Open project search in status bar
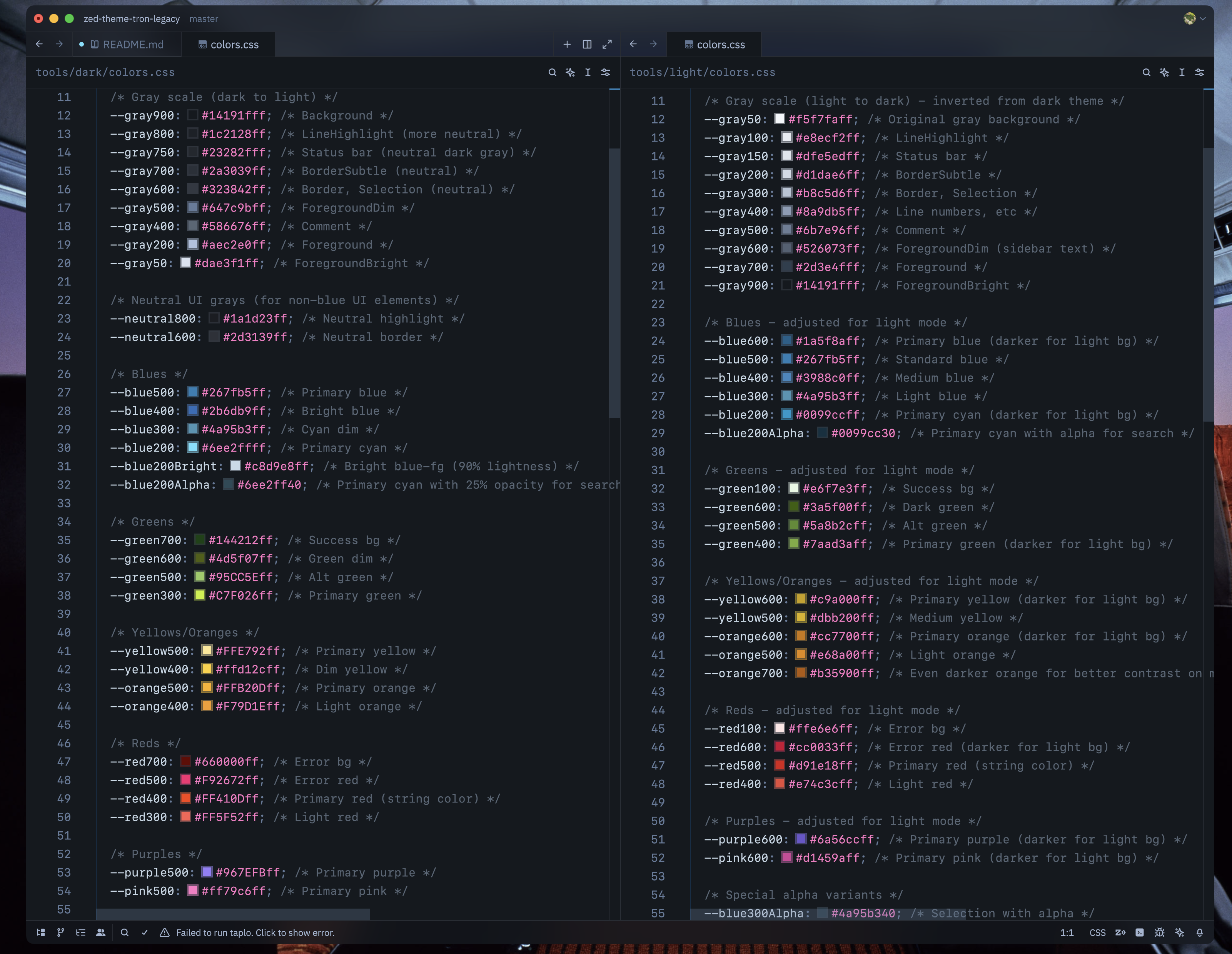1232x954 pixels. point(125,932)
